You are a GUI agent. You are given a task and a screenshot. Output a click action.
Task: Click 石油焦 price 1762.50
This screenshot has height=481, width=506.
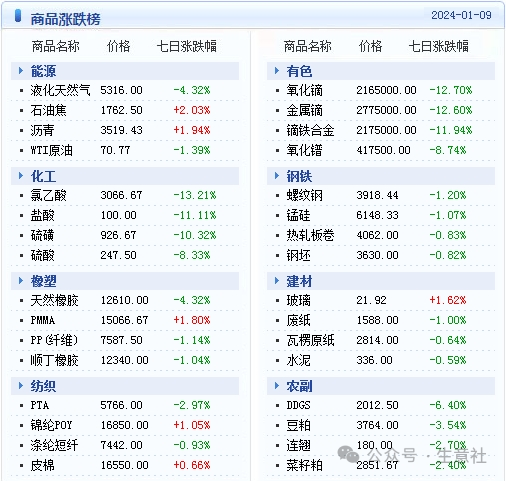point(122,110)
